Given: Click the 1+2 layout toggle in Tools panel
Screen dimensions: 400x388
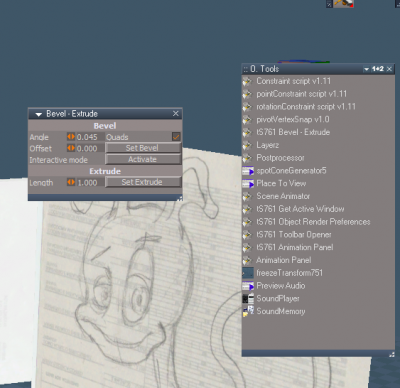Looking at the screenshot, I should (x=378, y=69).
